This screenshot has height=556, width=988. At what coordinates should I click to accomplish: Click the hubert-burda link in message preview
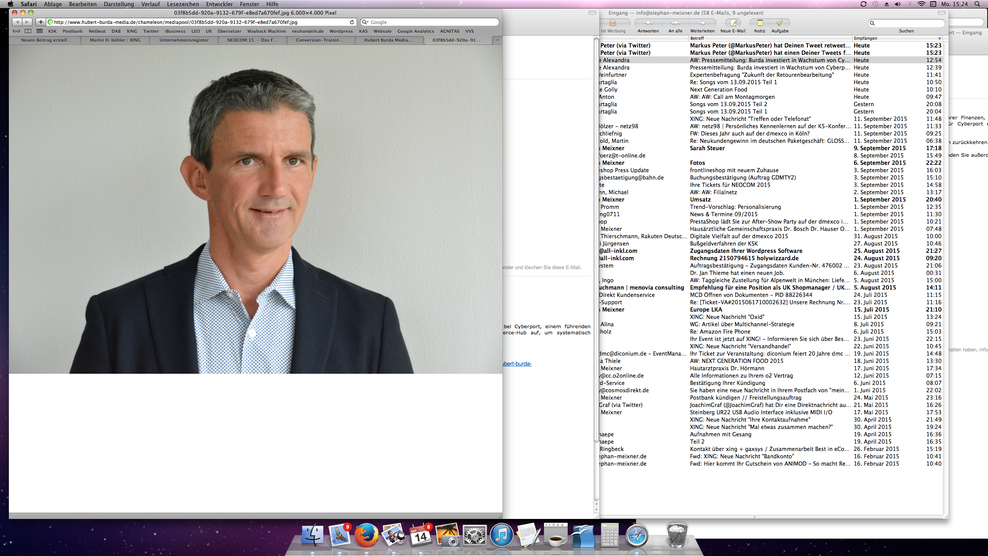click(x=517, y=364)
